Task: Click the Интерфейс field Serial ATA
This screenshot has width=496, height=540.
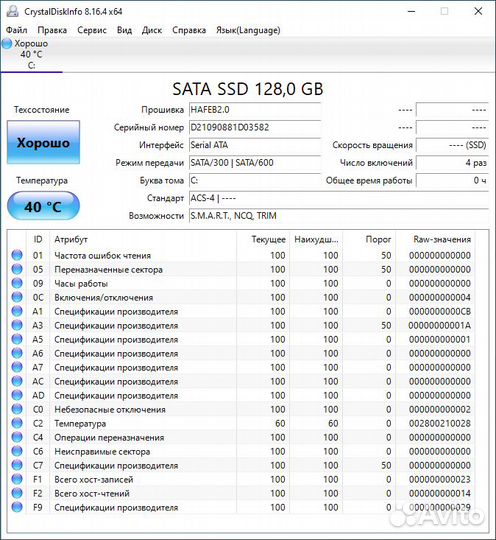Action: [x=255, y=145]
